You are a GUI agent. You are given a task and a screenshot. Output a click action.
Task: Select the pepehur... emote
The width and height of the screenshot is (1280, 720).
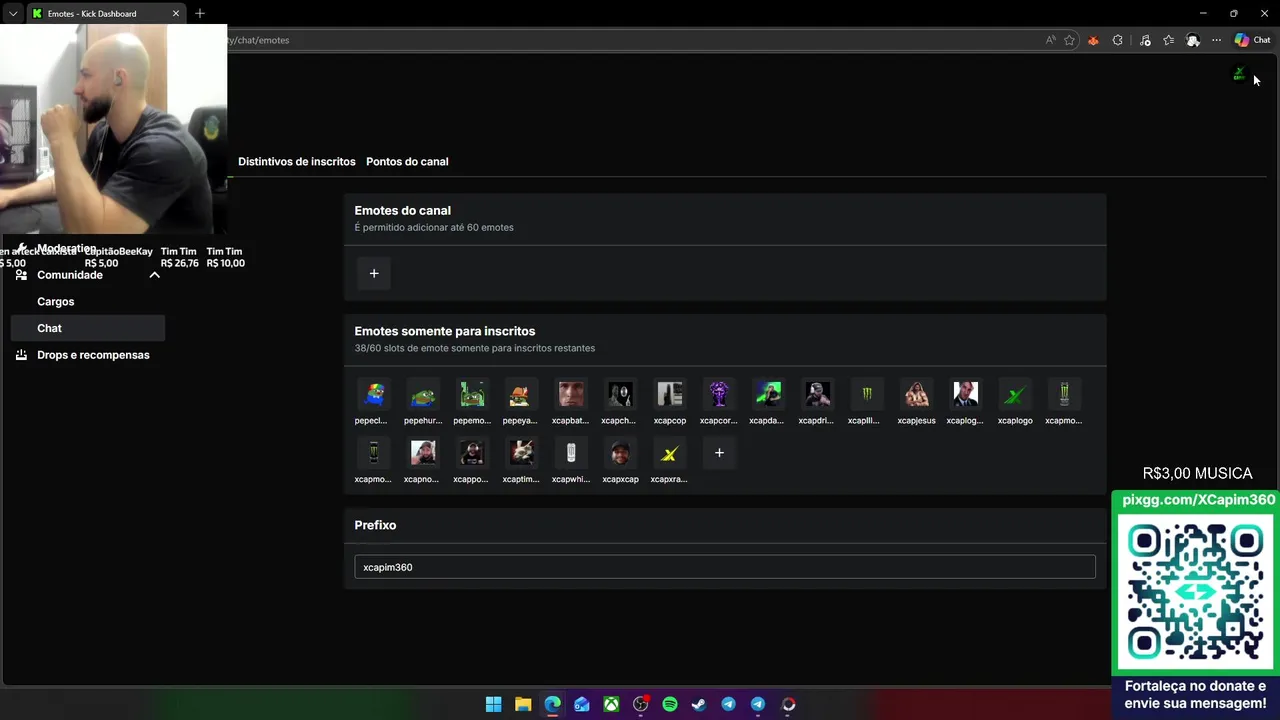point(423,394)
